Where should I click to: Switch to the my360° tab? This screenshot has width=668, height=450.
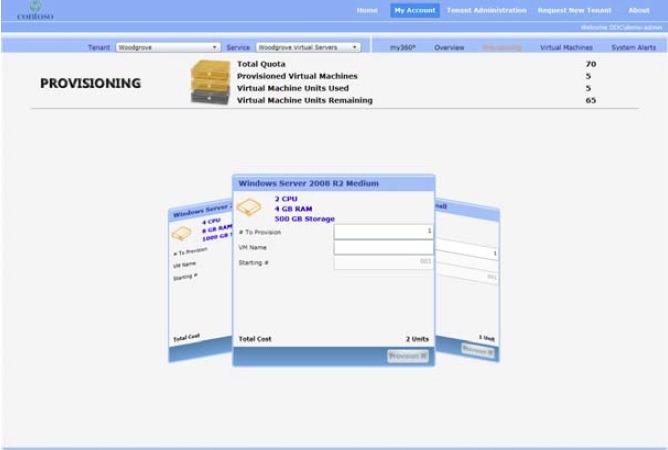pos(402,48)
